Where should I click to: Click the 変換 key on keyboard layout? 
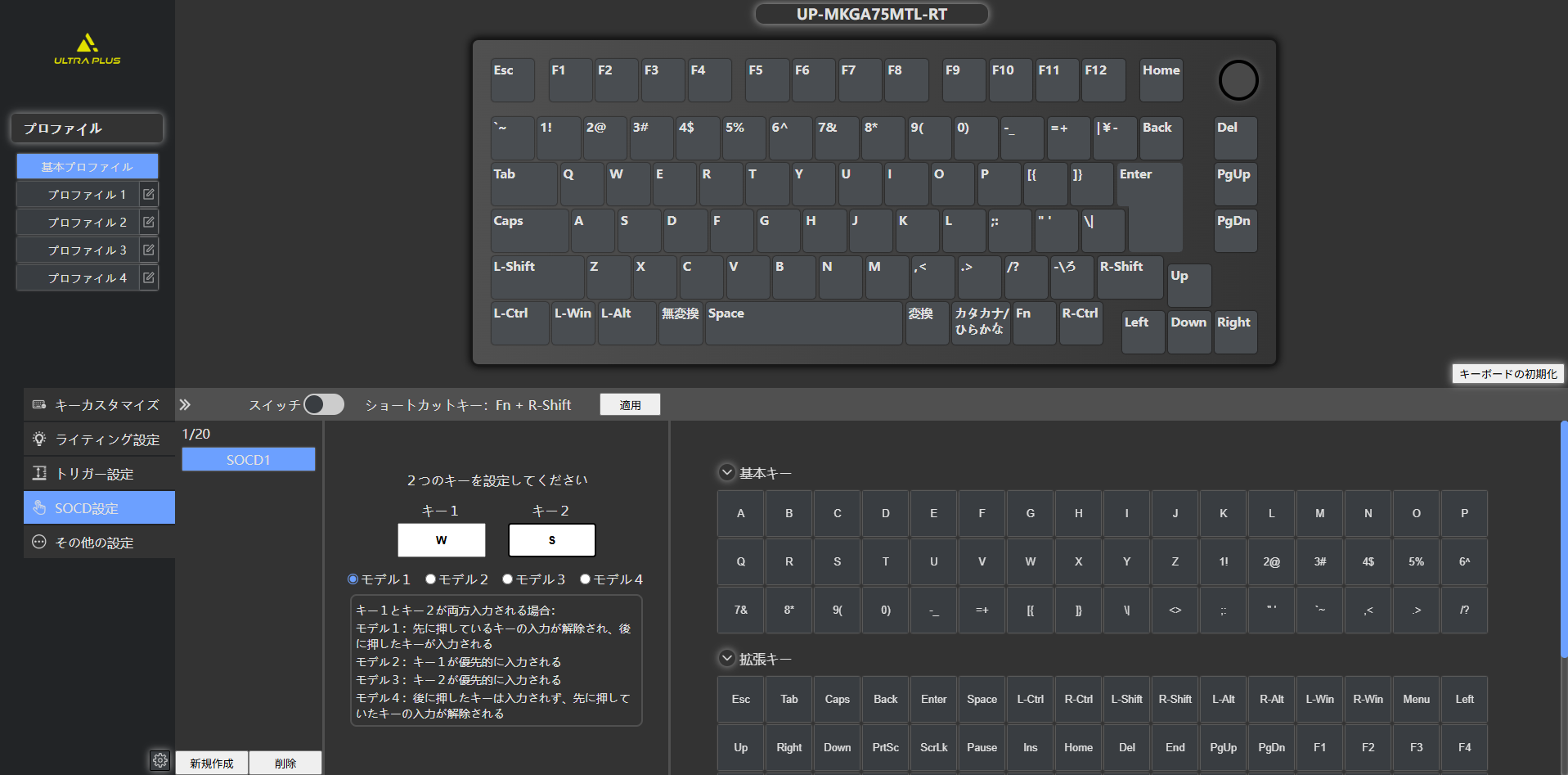[927, 323]
